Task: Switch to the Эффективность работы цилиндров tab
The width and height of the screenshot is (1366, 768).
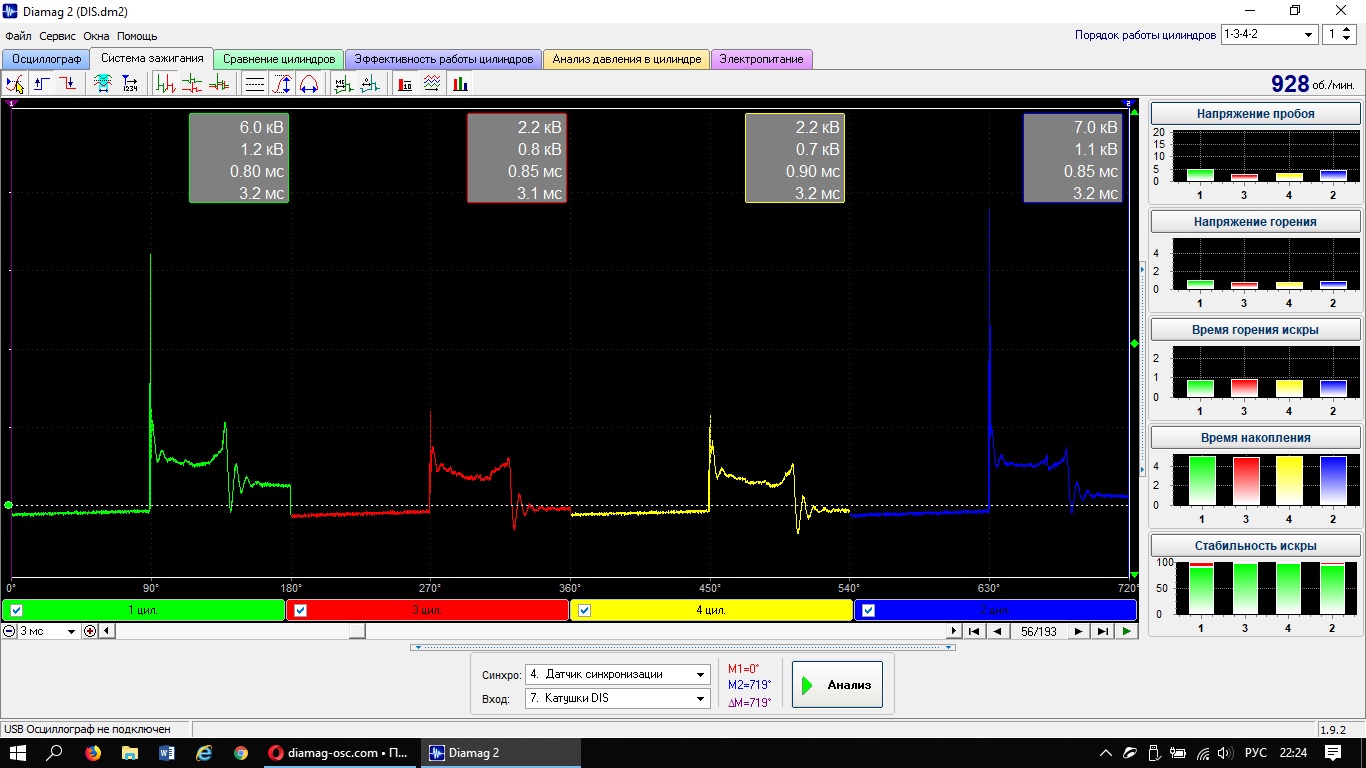Action: 444,59
